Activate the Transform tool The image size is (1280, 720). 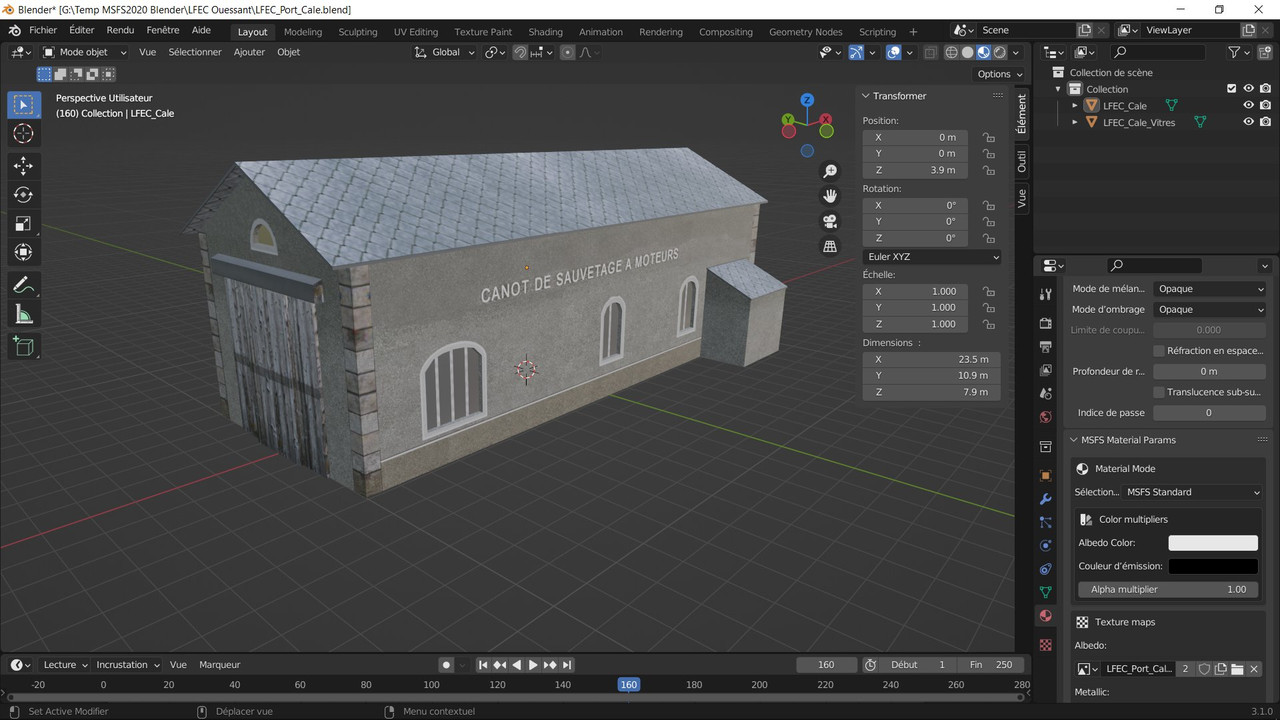coord(24,253)
